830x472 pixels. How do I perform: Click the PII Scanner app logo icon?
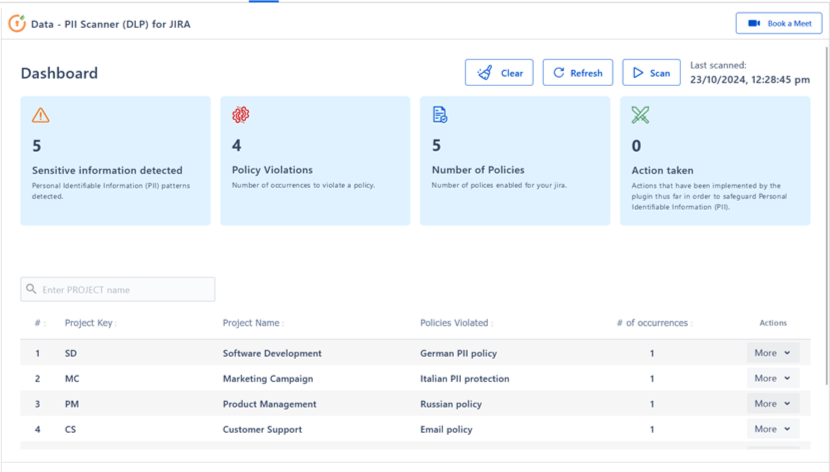coord(17,23)
